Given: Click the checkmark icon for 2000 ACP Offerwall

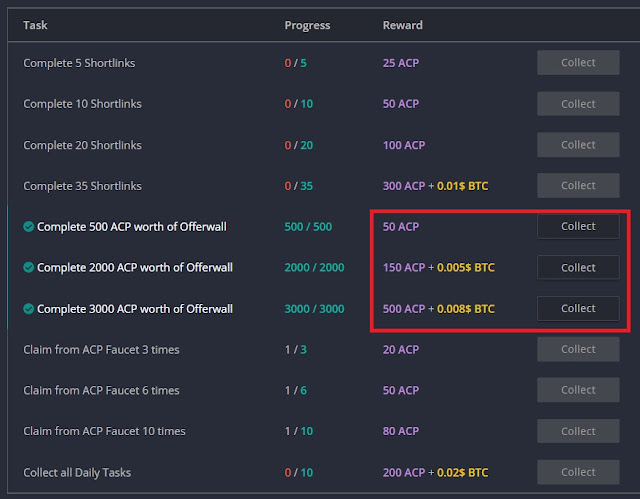Looking at the screenshot, I should click(x=29, y=268).
